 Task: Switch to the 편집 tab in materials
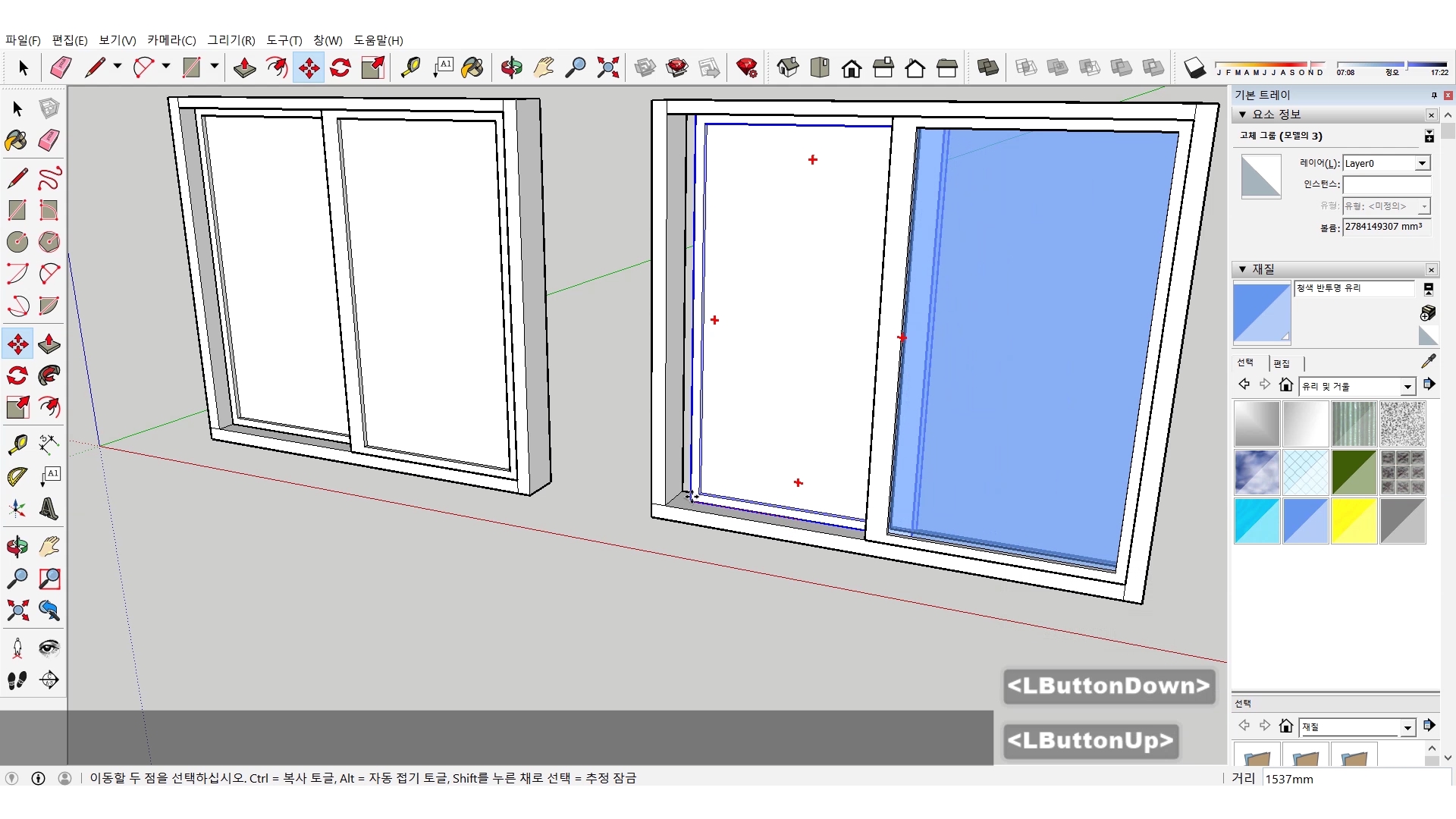tap(1282, 363)
